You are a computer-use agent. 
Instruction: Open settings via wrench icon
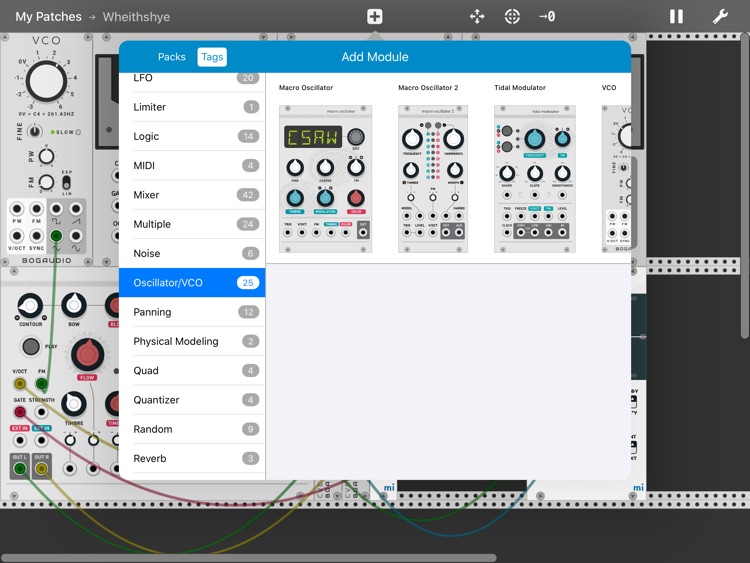click(x=720, y=17)
